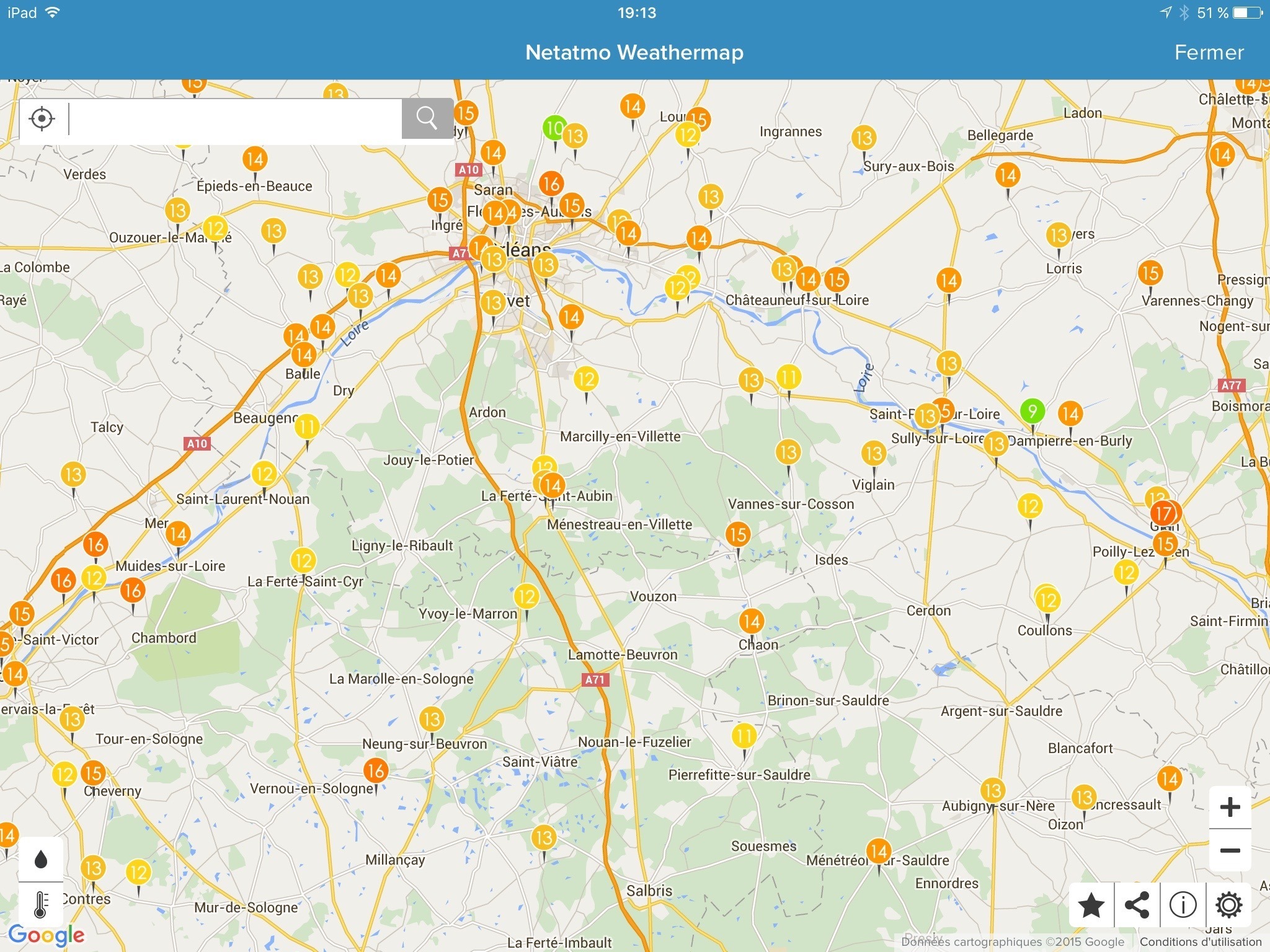Click the Millançay town label
The height and width of the screenshot is (952, 1270).
(395, 860)
